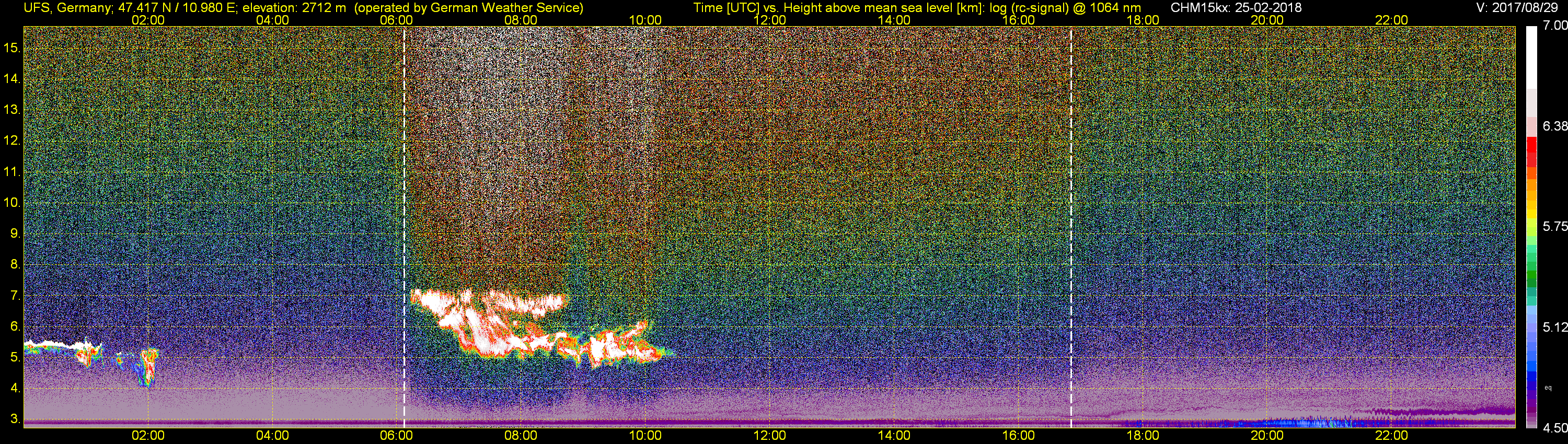
Task: Click the colorbar value "5.75"
Action: pos(1554,226)
